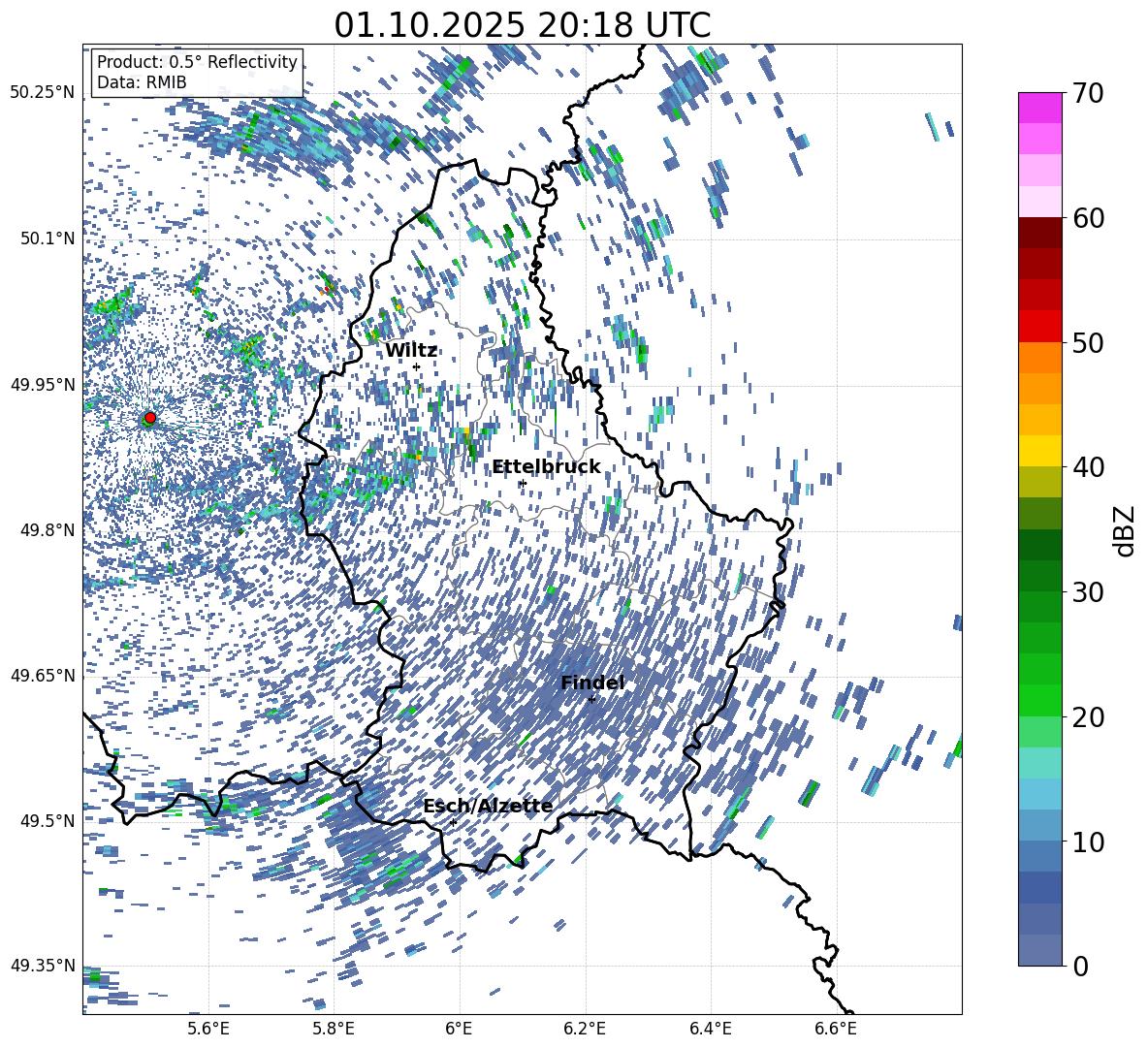Click the 49.5°N latitude label

(48, 820)
